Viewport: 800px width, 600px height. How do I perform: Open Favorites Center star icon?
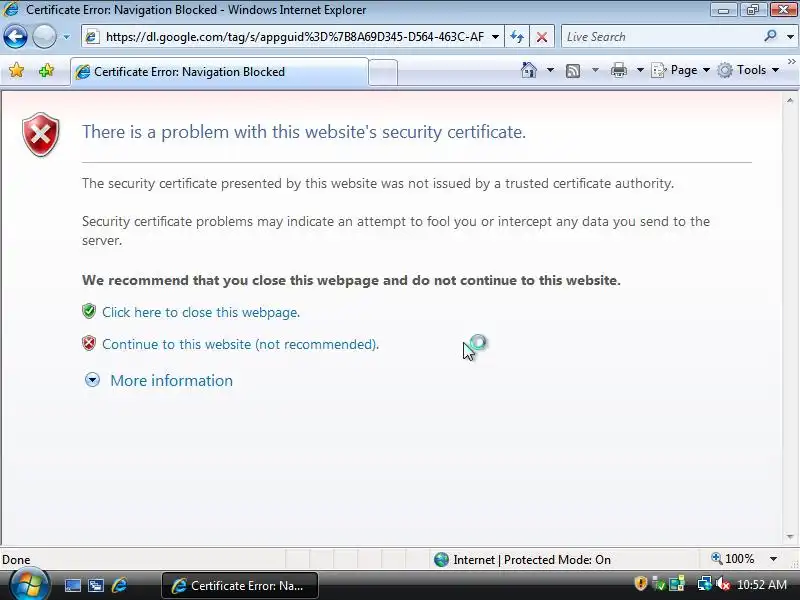coord(16,70)
